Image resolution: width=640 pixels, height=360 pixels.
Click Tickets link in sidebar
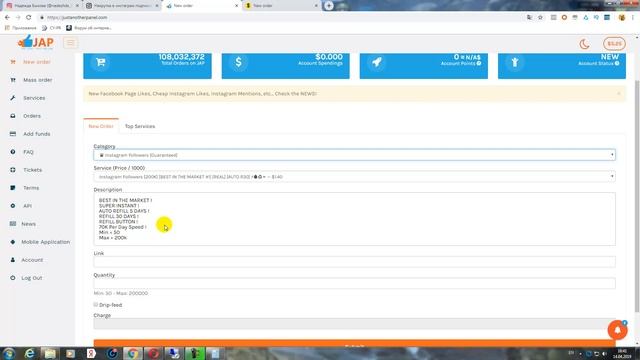[x=33, y=170]
